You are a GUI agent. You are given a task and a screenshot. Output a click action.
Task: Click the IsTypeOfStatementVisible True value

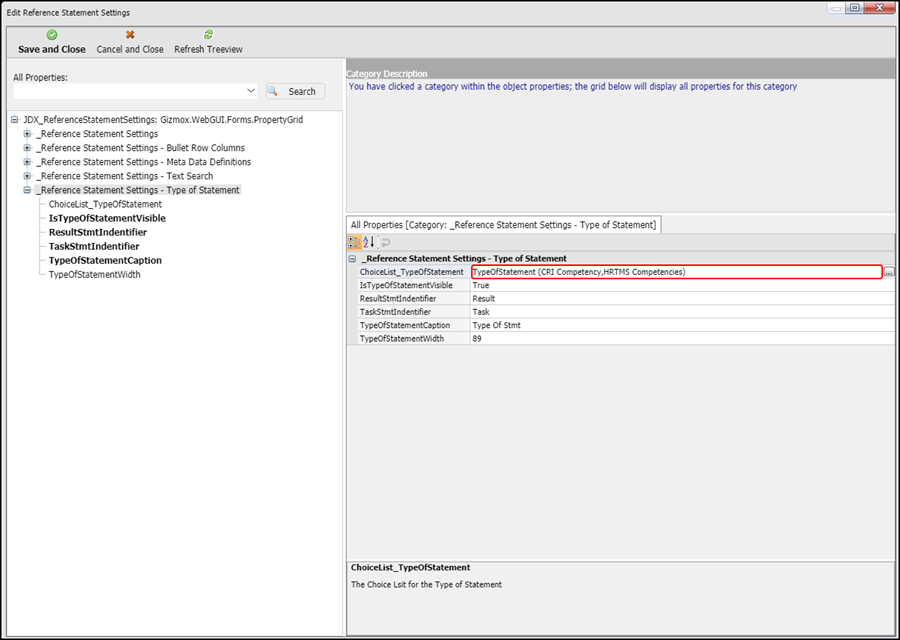click(x=680, y=285)
